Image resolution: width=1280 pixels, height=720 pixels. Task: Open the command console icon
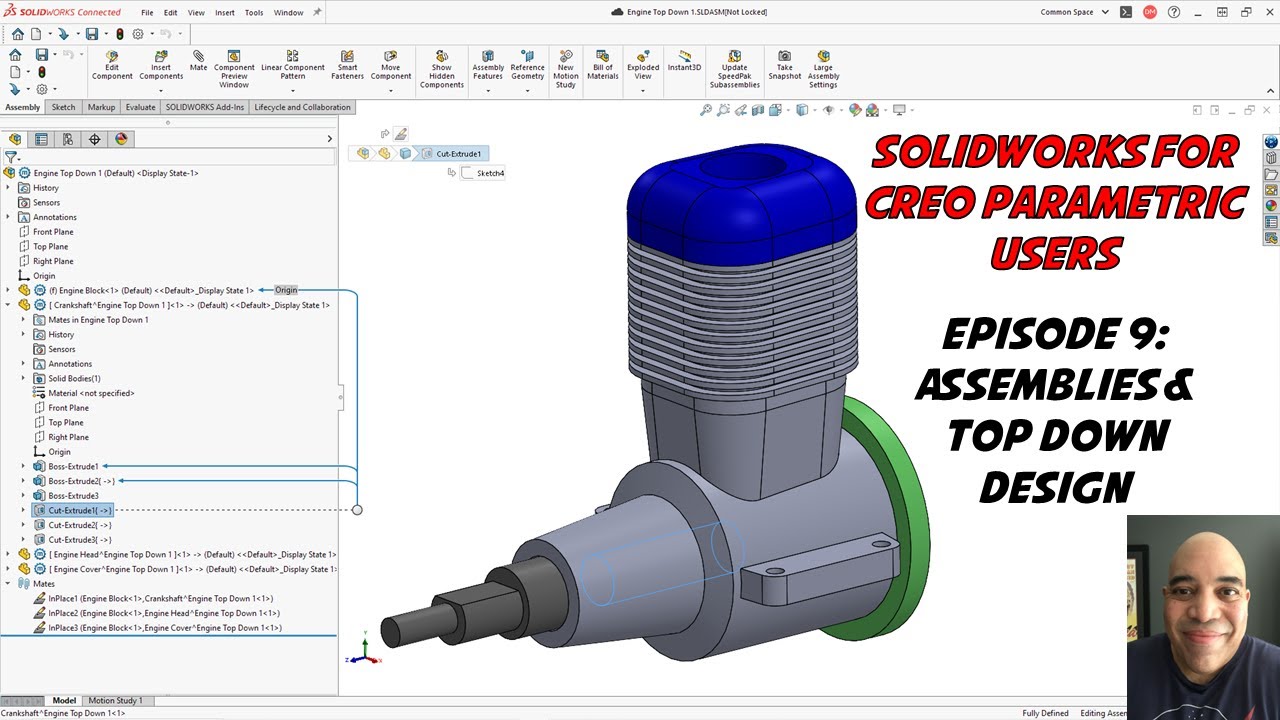coord(1126,12)
